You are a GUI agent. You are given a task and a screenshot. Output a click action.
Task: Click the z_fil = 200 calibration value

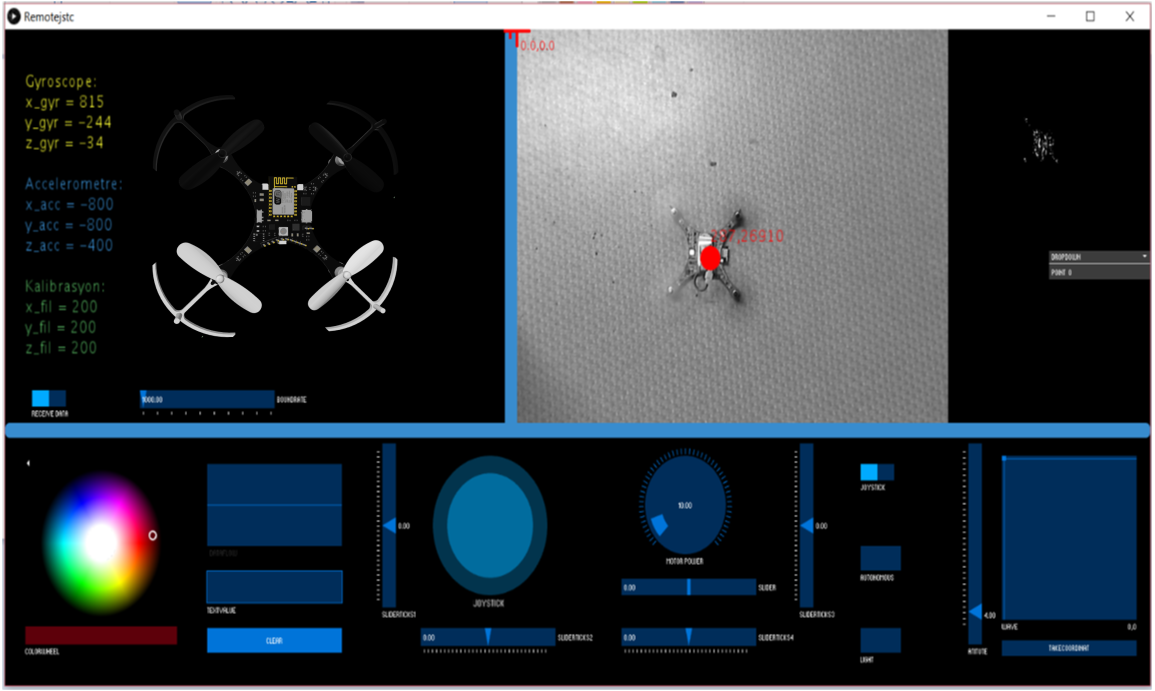(61, 348)
